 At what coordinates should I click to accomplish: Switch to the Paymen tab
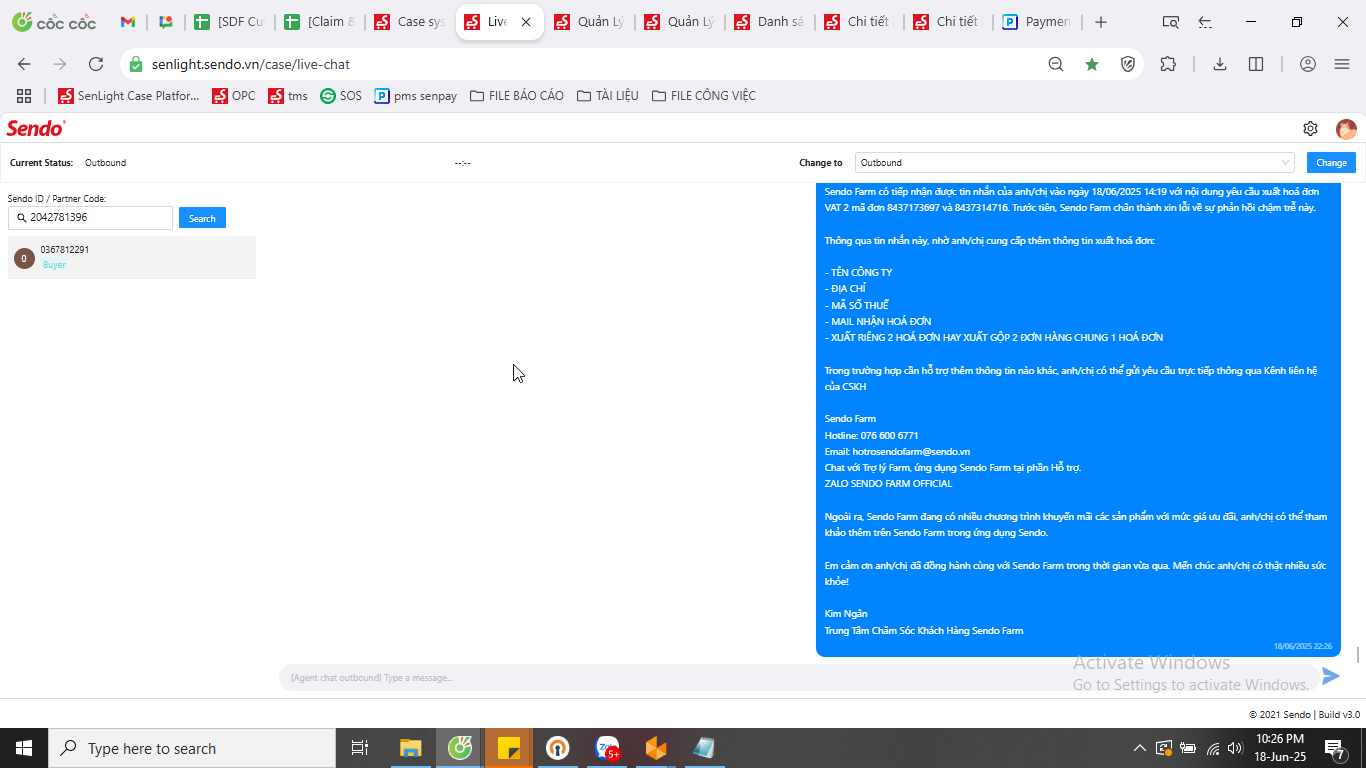tap(1037, 22)
